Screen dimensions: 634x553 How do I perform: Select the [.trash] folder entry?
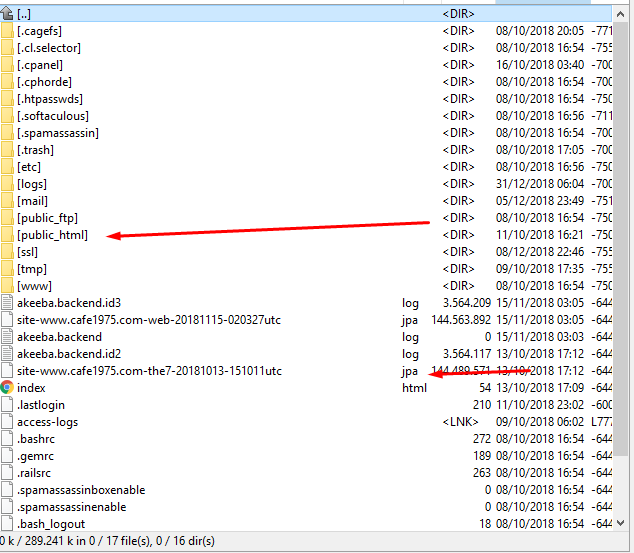click(35, 150)
